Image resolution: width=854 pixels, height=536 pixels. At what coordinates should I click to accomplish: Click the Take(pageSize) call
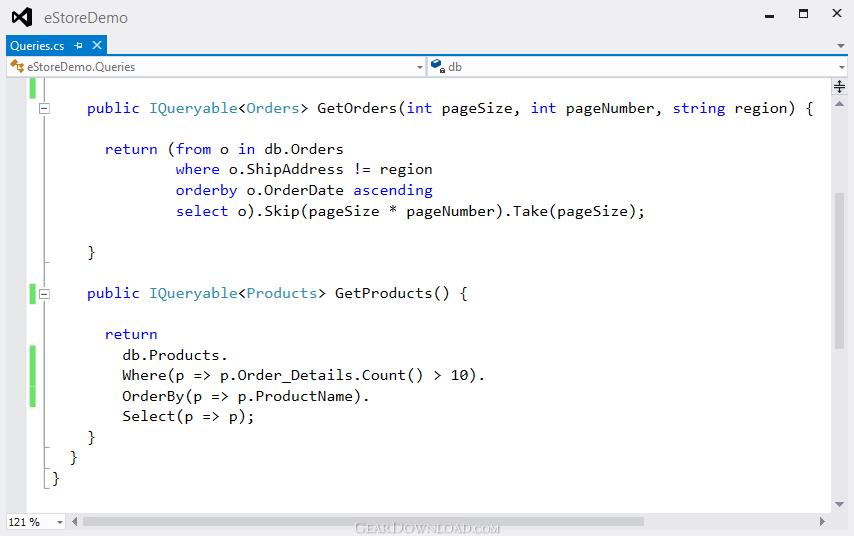point(575,211)
